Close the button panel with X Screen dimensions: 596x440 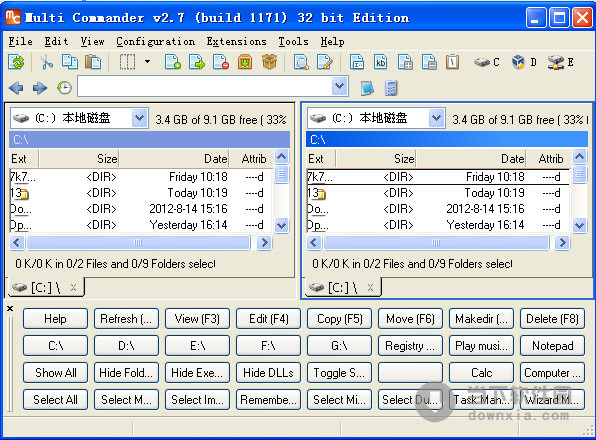(x=10, y=309)
